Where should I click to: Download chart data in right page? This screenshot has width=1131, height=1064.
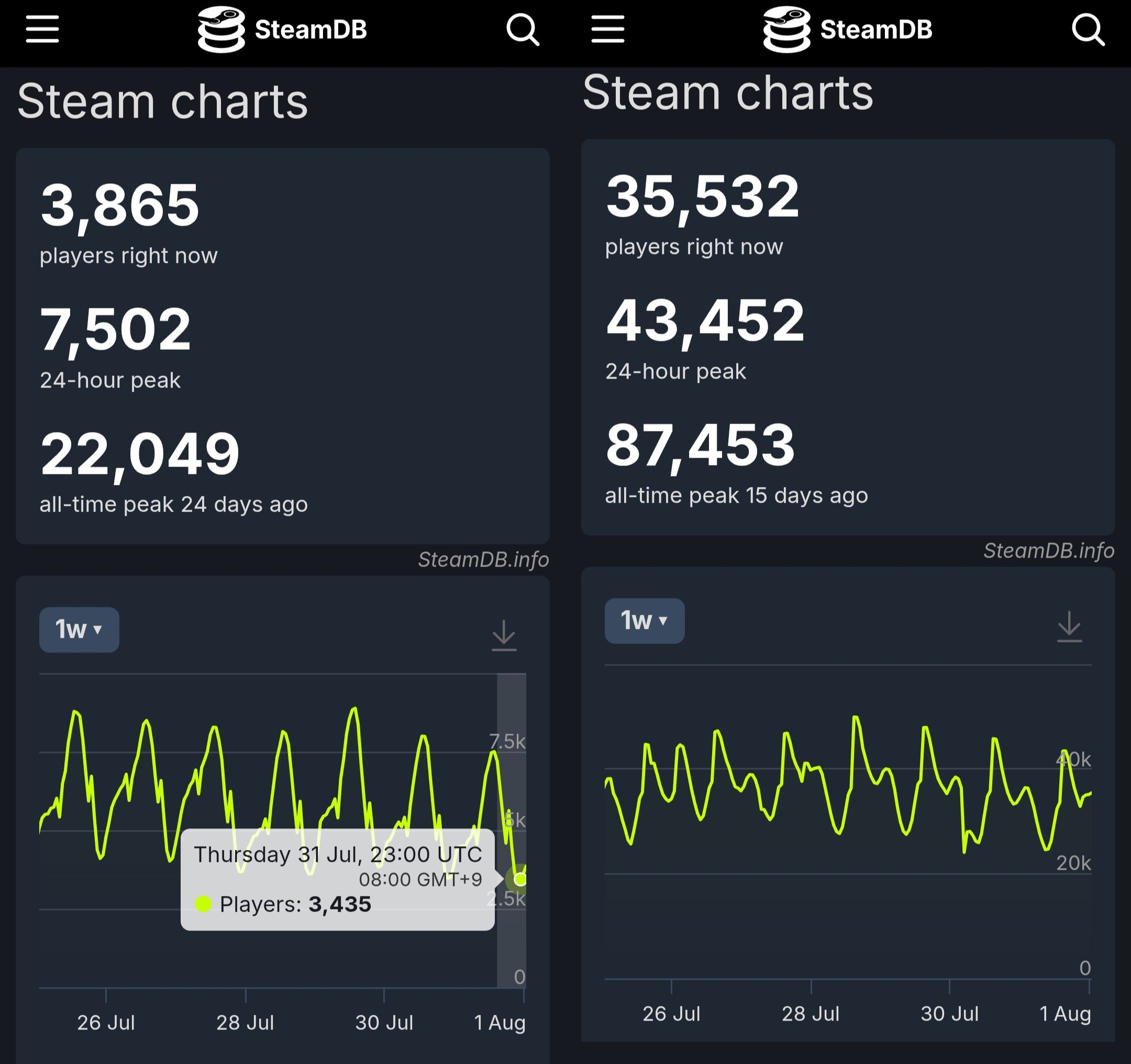coord(1070,626)
